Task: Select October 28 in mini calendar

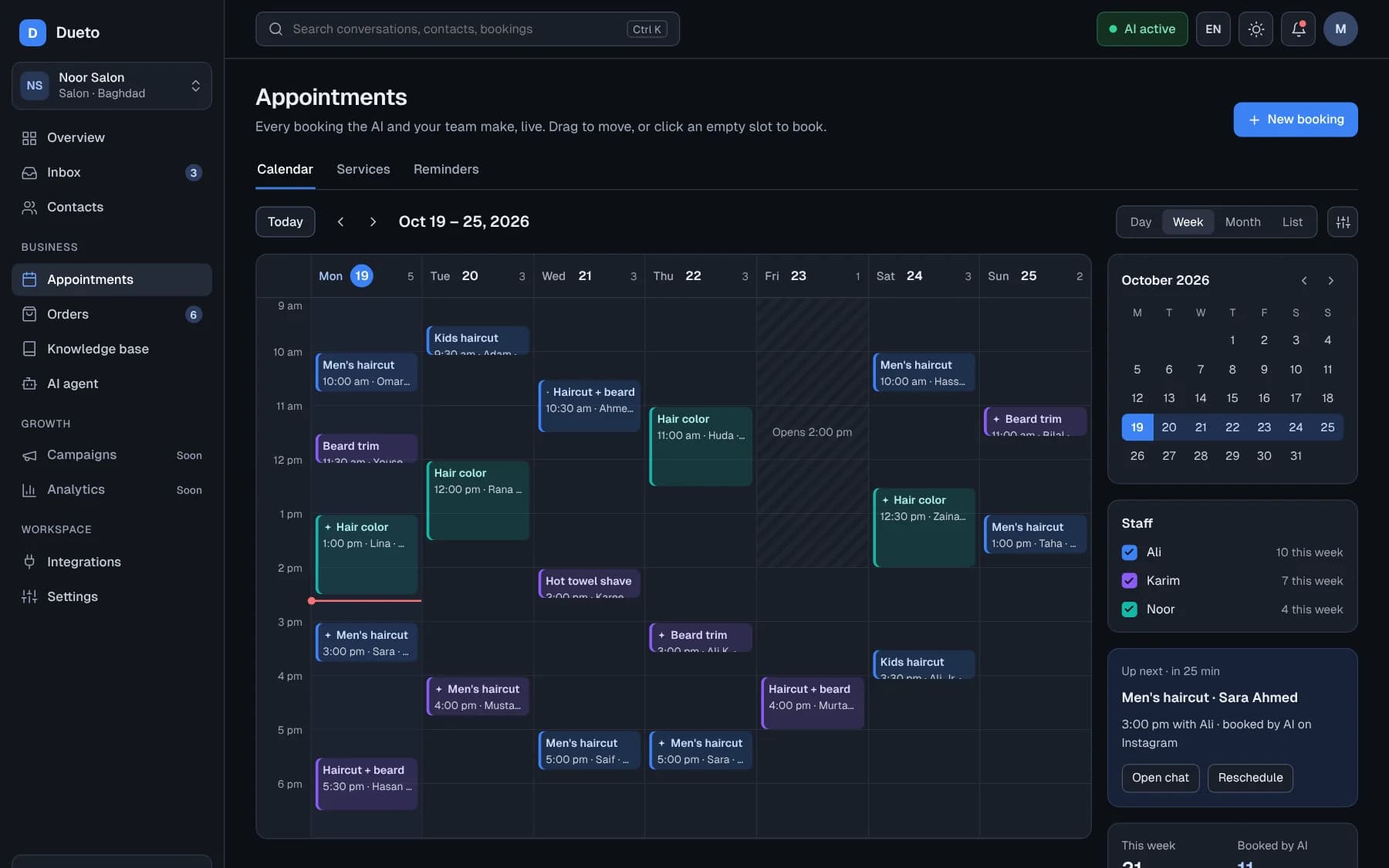Action: tap(1201, 456)
